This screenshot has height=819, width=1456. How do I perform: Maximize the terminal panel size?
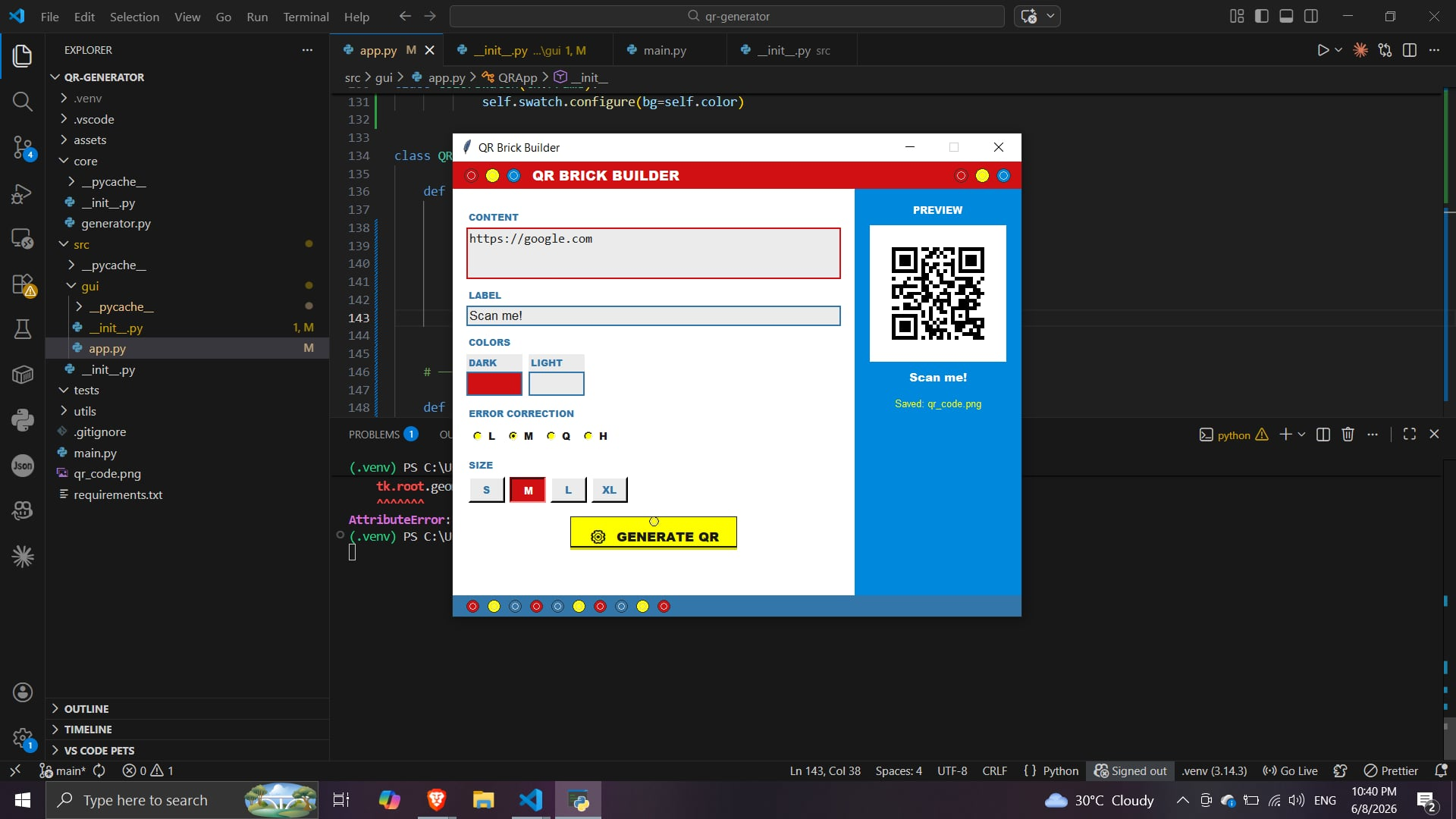click(x=1409, y=435)
